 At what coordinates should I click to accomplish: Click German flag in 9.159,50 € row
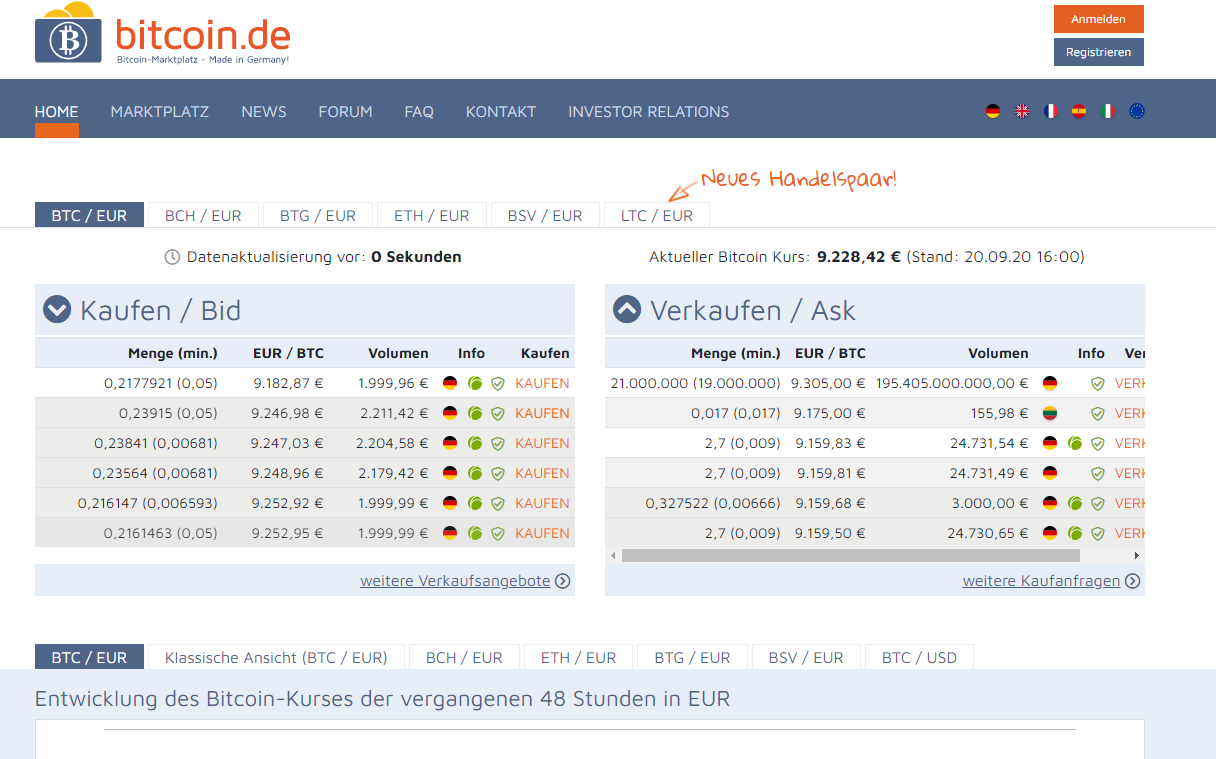(1050, 533)
